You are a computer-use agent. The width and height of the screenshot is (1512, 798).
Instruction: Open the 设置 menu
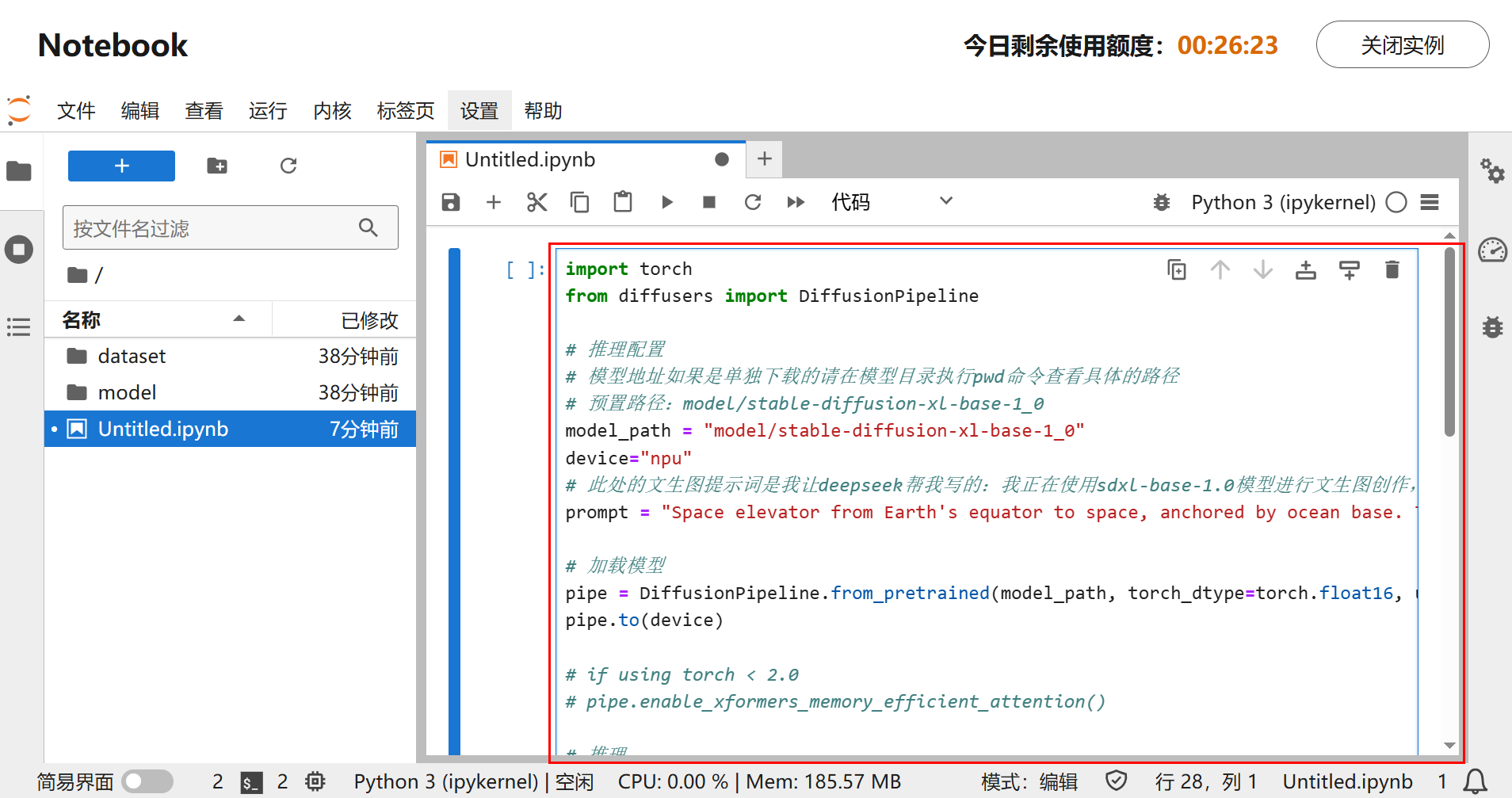click(479, 111)
